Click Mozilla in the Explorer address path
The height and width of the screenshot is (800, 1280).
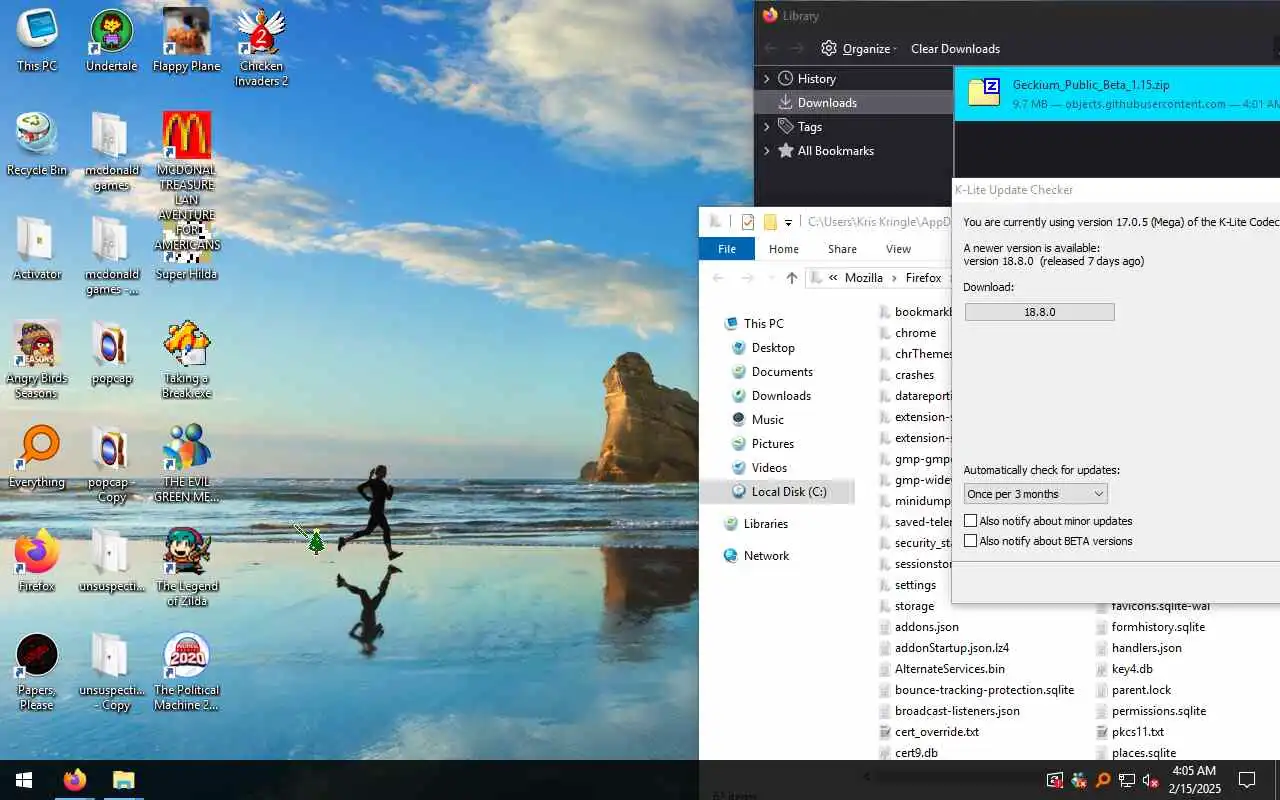click(x=864, y=278)
